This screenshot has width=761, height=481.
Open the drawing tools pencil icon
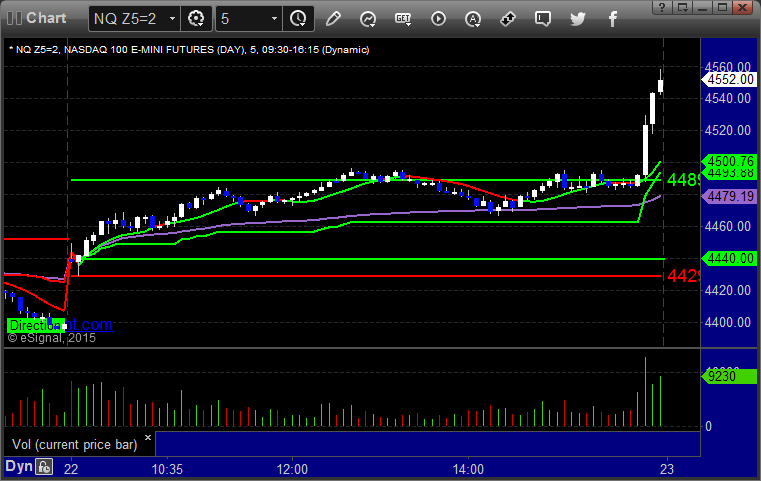click(333, 18)
